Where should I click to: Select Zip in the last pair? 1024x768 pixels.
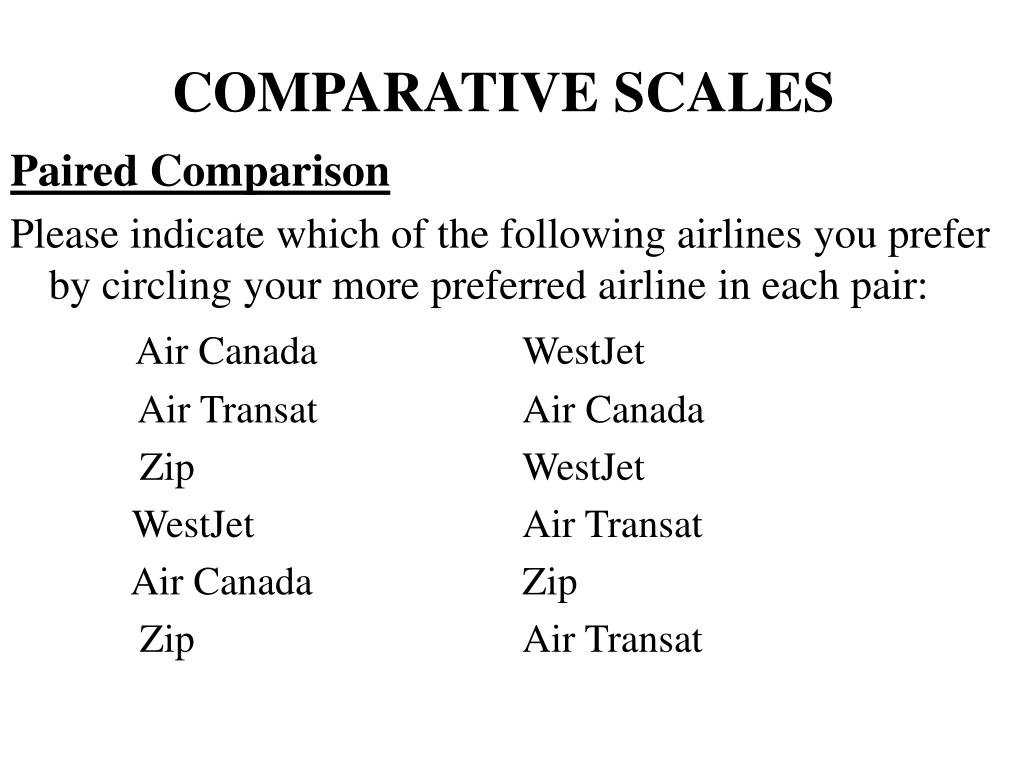coord(167,641)
